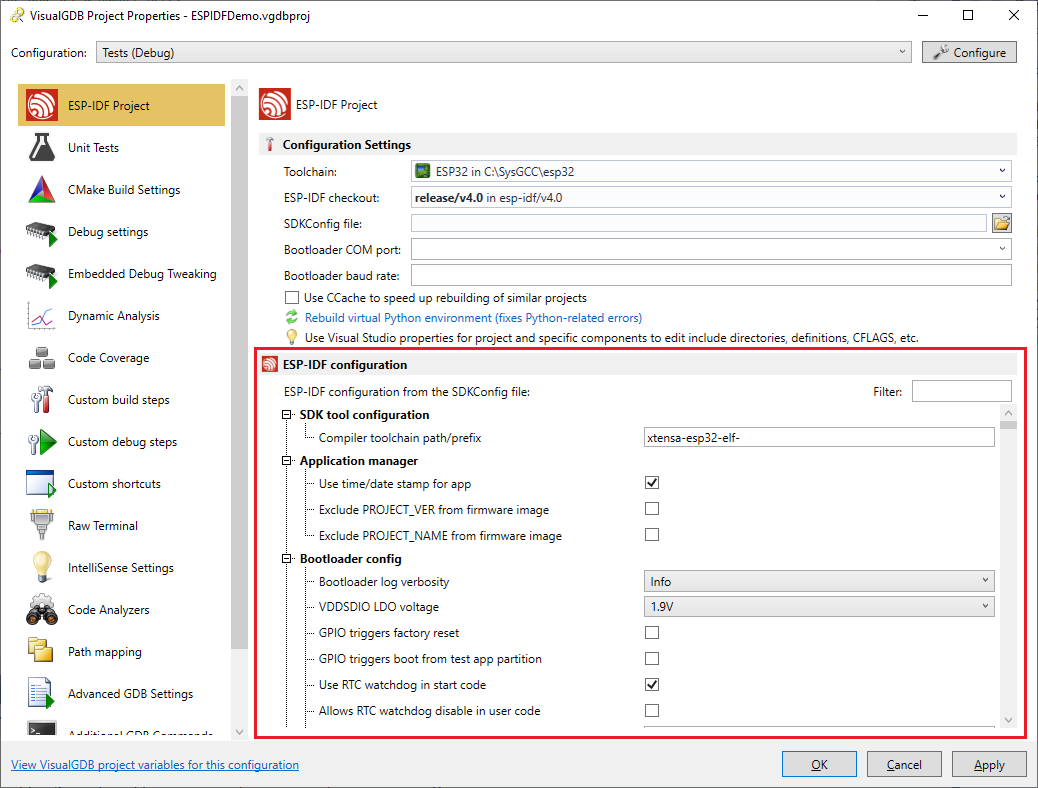
Task: Enable GPIO triggers boot from test app partition
Action: pos(652,658)
